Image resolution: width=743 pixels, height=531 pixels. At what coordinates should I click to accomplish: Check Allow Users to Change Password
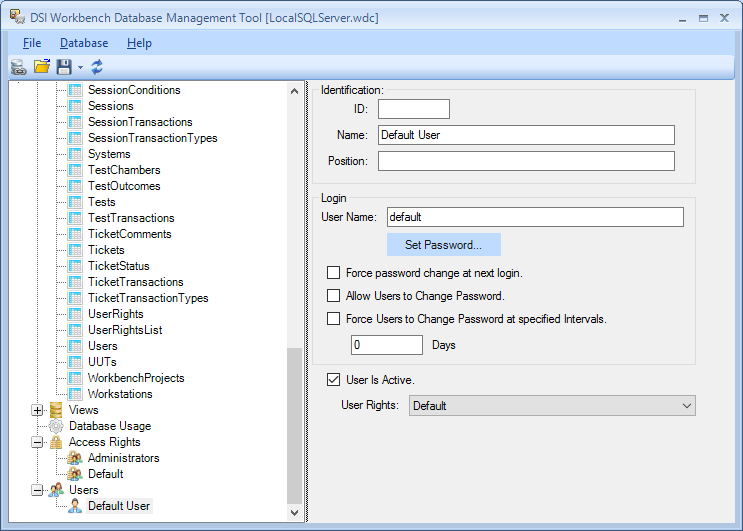point(333,296)
